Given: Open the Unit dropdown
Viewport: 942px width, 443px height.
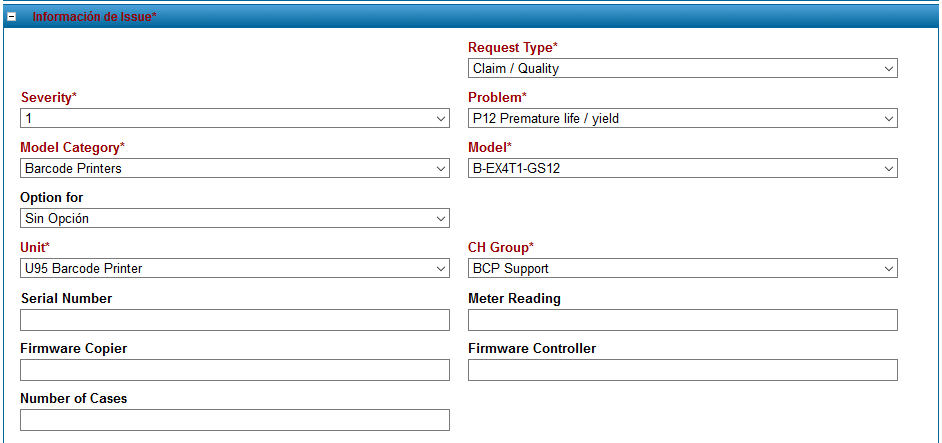Looking at the screenshot, I should click(x=234, y=269).
